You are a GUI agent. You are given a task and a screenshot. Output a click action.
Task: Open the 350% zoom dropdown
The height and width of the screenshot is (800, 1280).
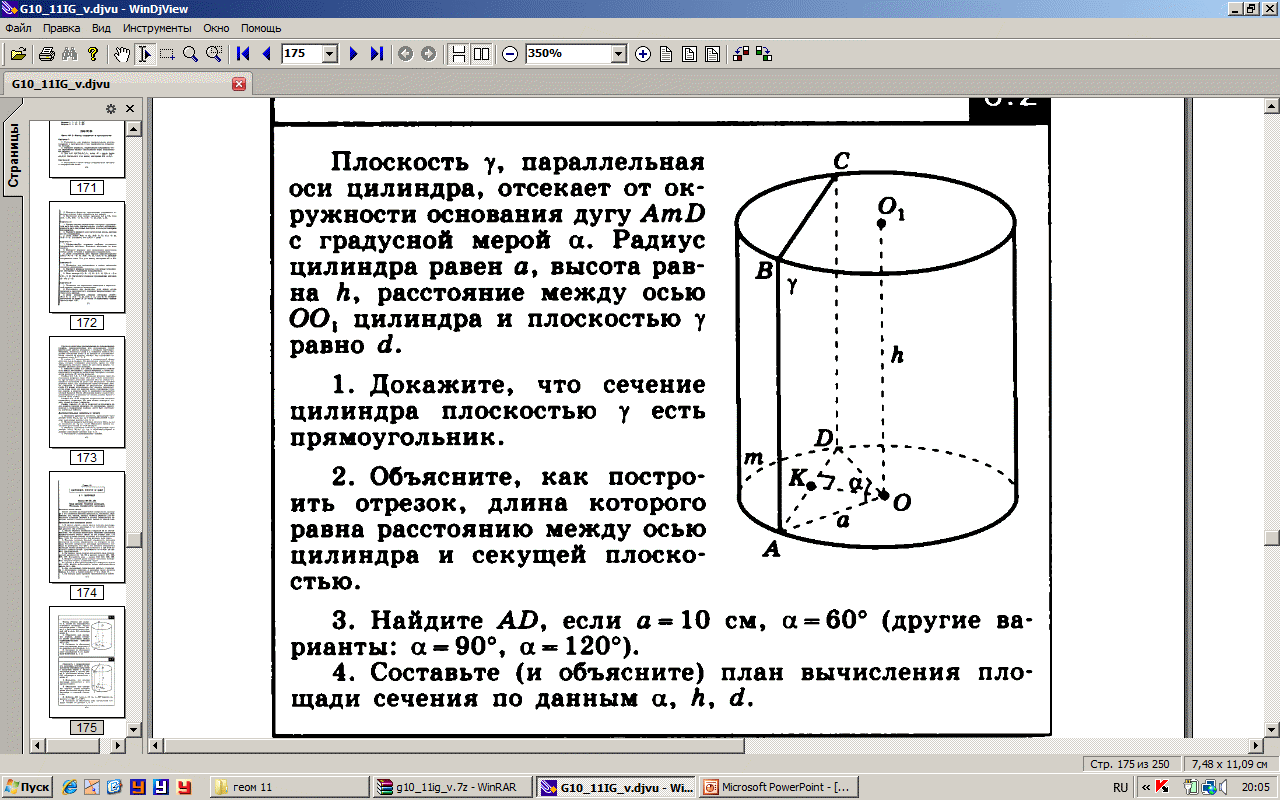click(618, 54)
